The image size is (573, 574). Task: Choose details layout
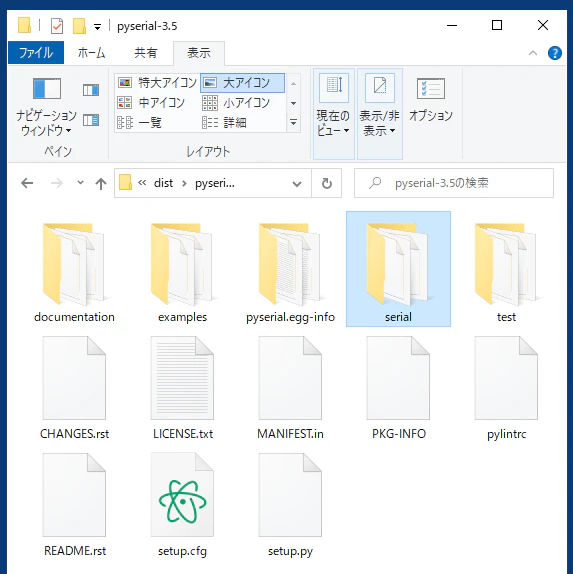click(x=224, y=122)
